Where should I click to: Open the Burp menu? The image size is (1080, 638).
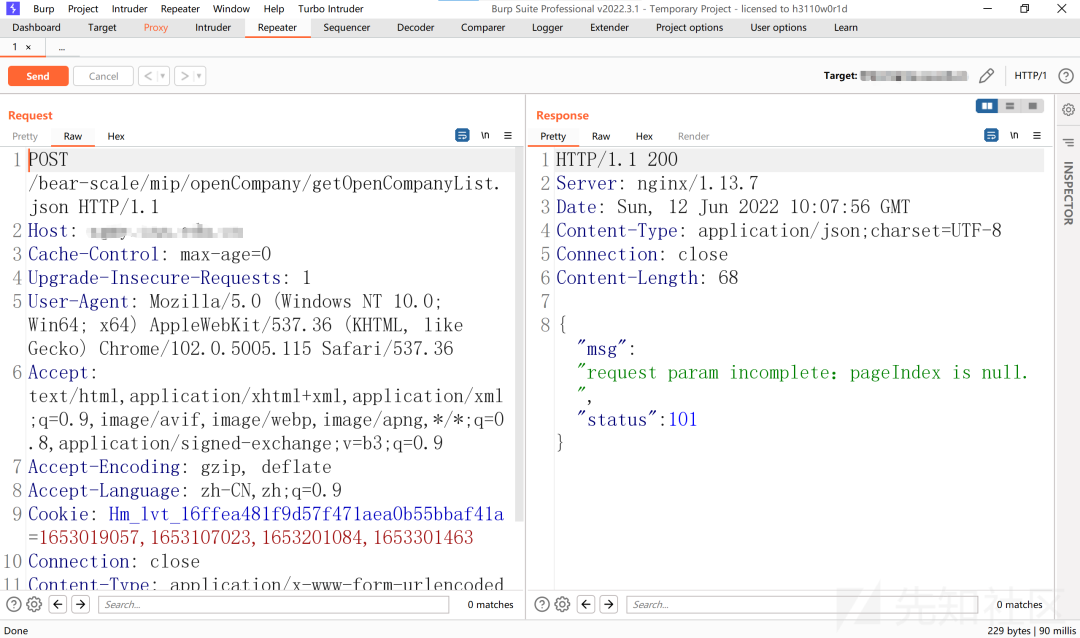[x=43, y=8]
